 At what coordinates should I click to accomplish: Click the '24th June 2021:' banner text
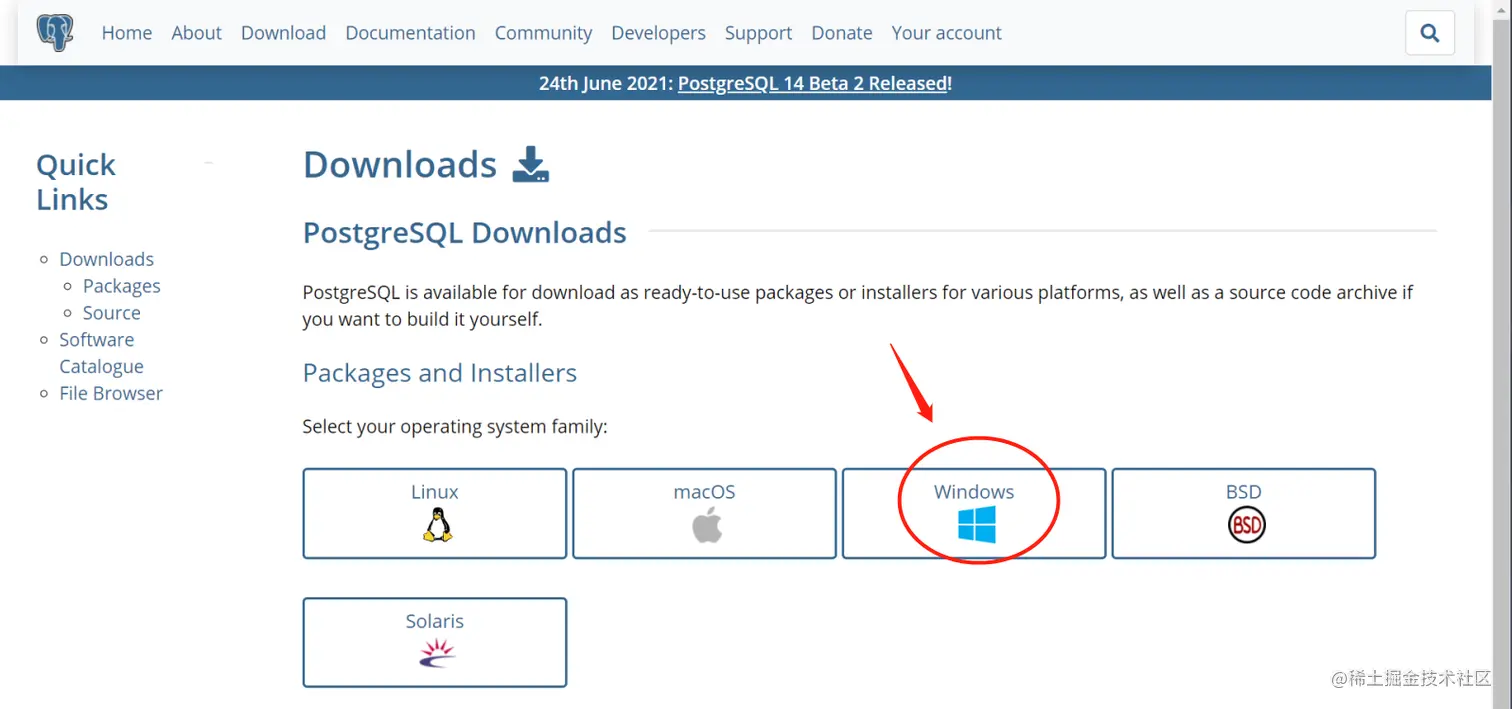coord(606,83)
